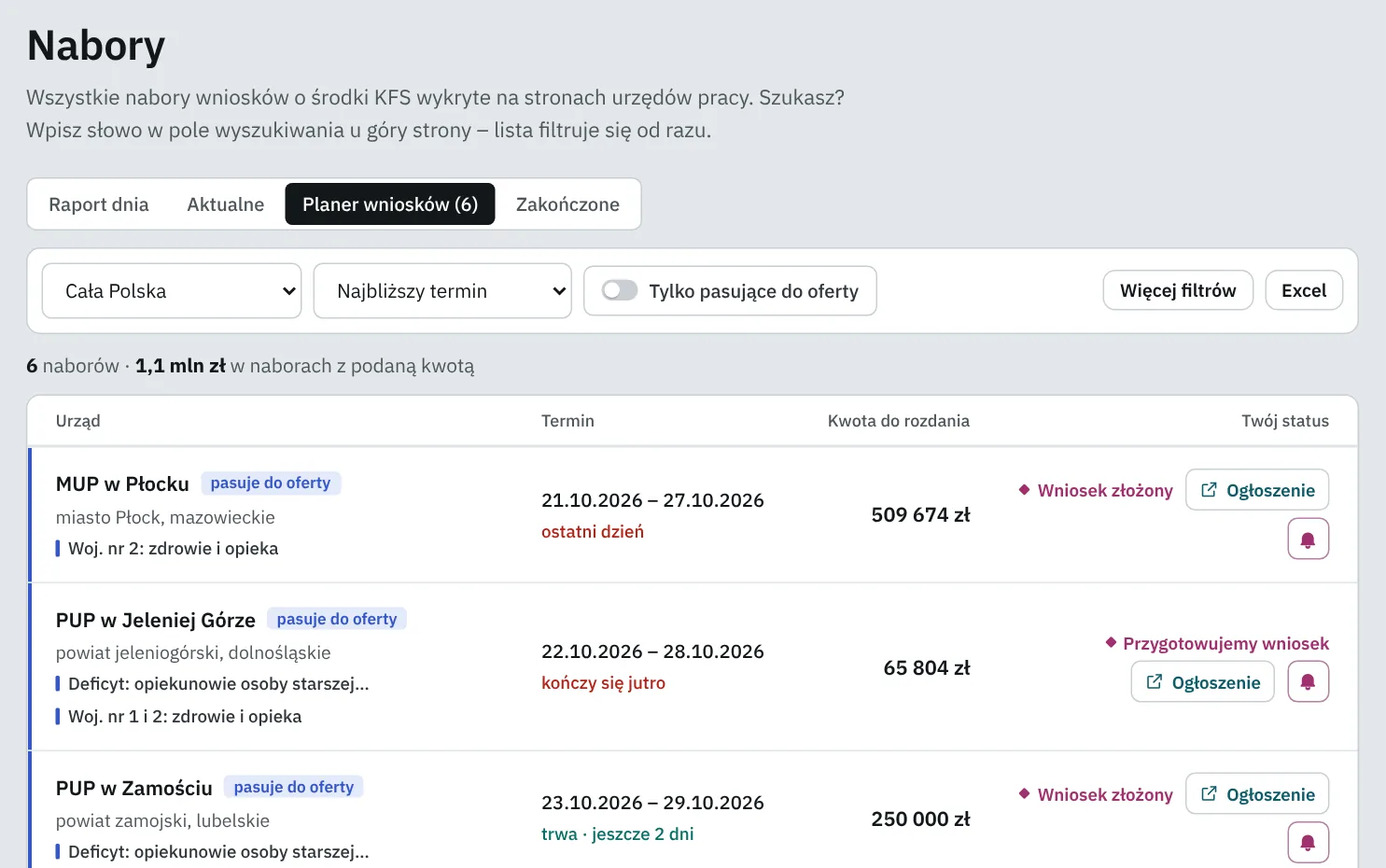Click the bell icon in PUP w Zamościu row
This screenshot has height=868, width=1386.
1308,843
